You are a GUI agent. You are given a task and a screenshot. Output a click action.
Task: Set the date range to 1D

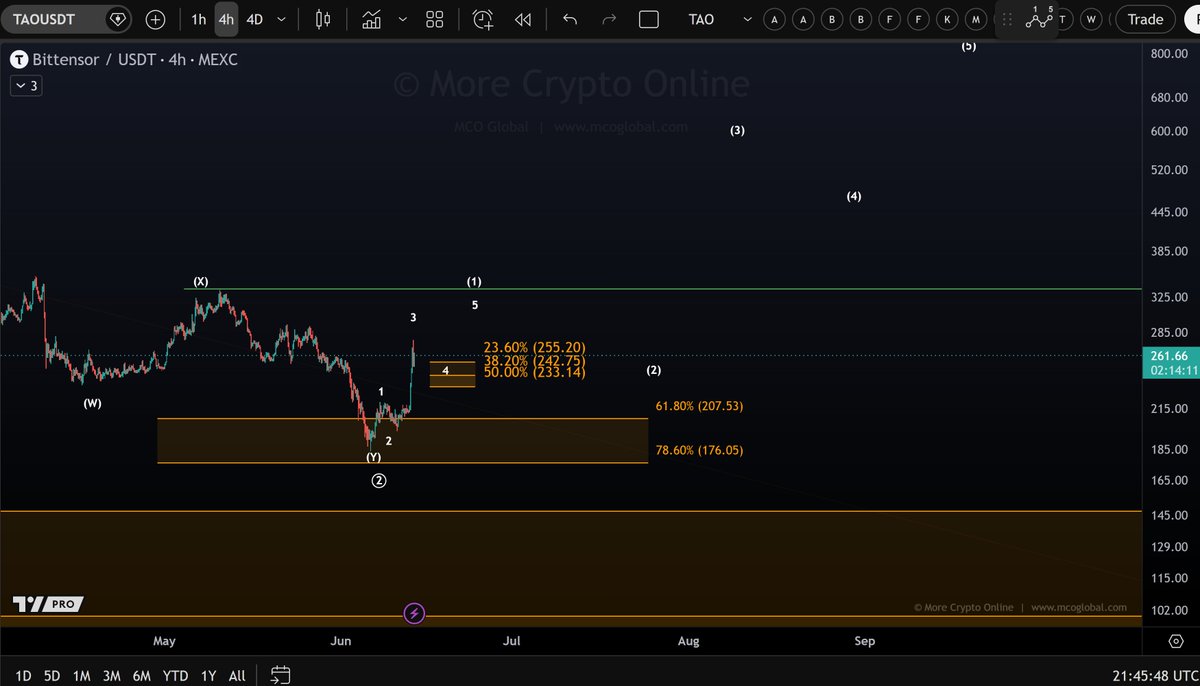(x=23, y=675)
